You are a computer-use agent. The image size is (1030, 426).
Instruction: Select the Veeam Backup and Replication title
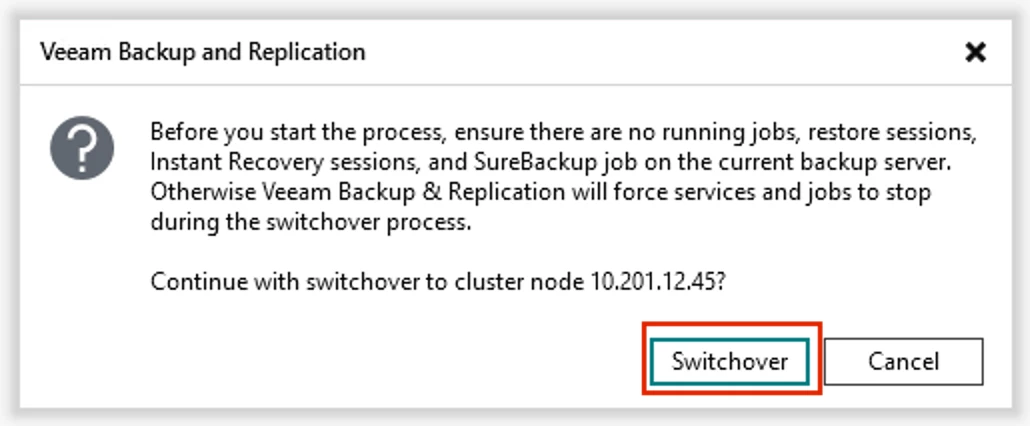202,52
